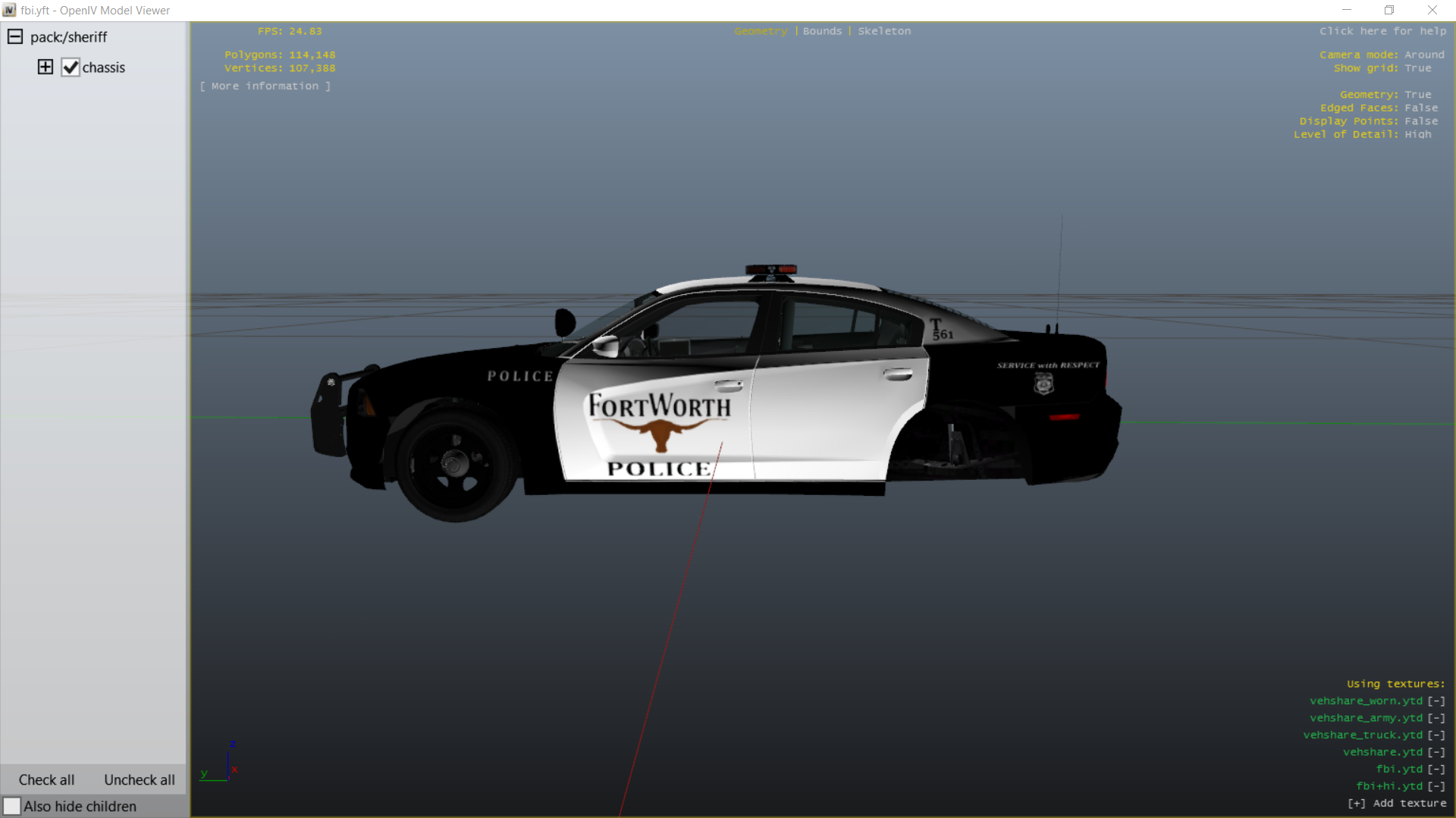Open the More information link
Viewport: 1456px width, 818px height.
pyautogui.click(x=265, y=86)
